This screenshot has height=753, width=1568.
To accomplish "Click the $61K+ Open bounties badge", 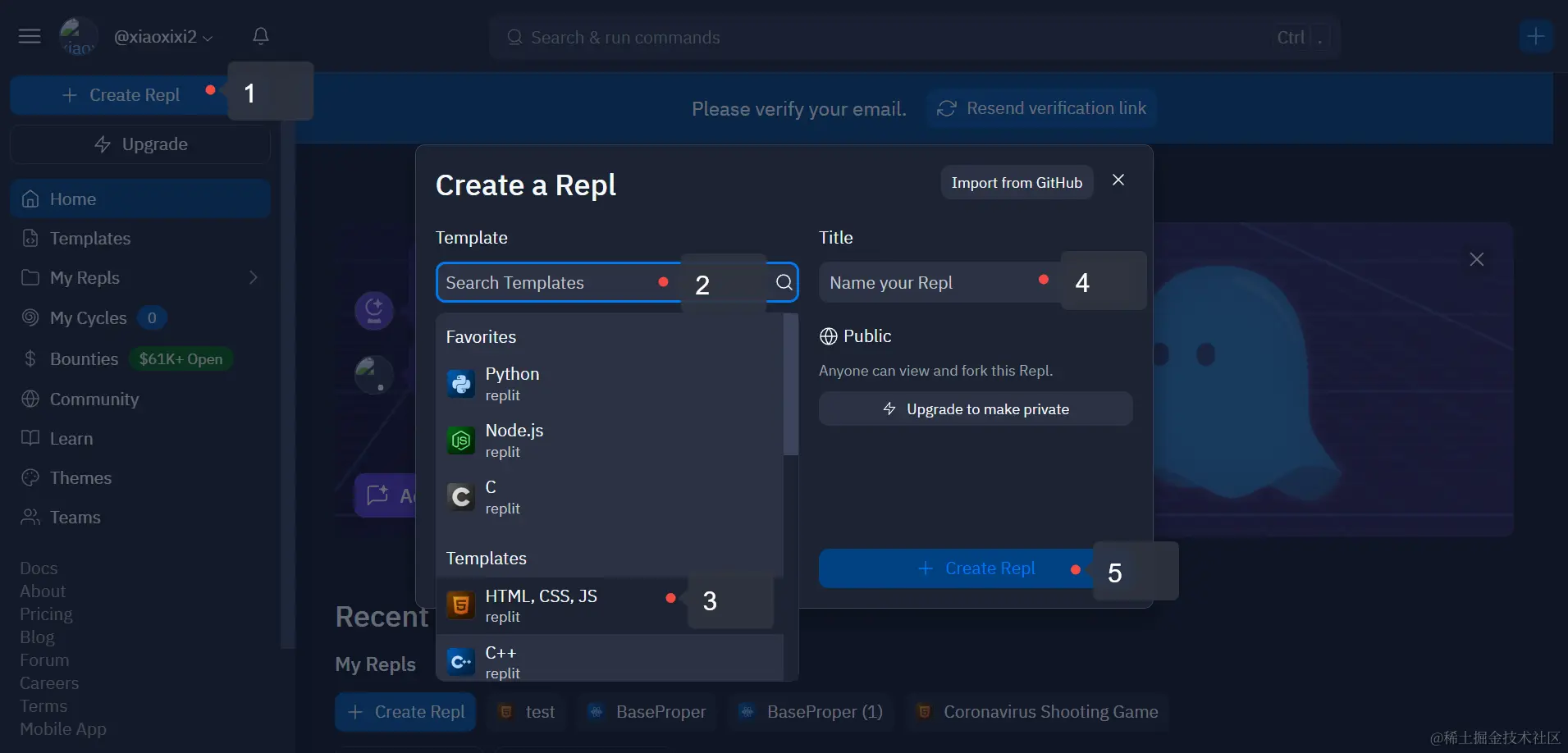I will 181,359.
